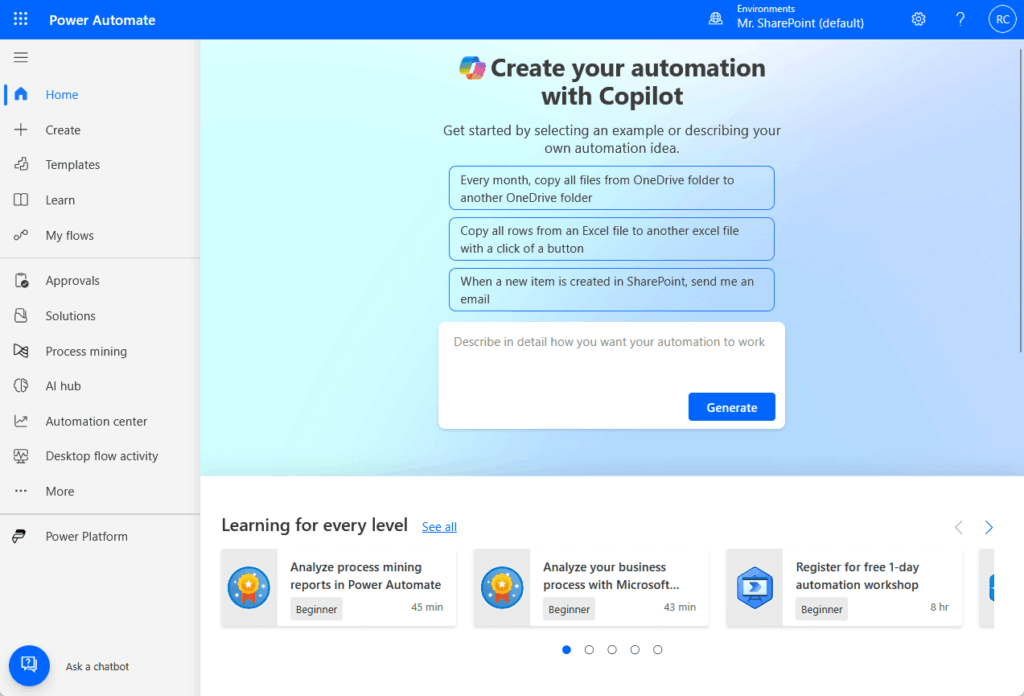Screen dimensions: 1024x696
Task: Select the SharePoint new item email example
Action: pos(611,290)
